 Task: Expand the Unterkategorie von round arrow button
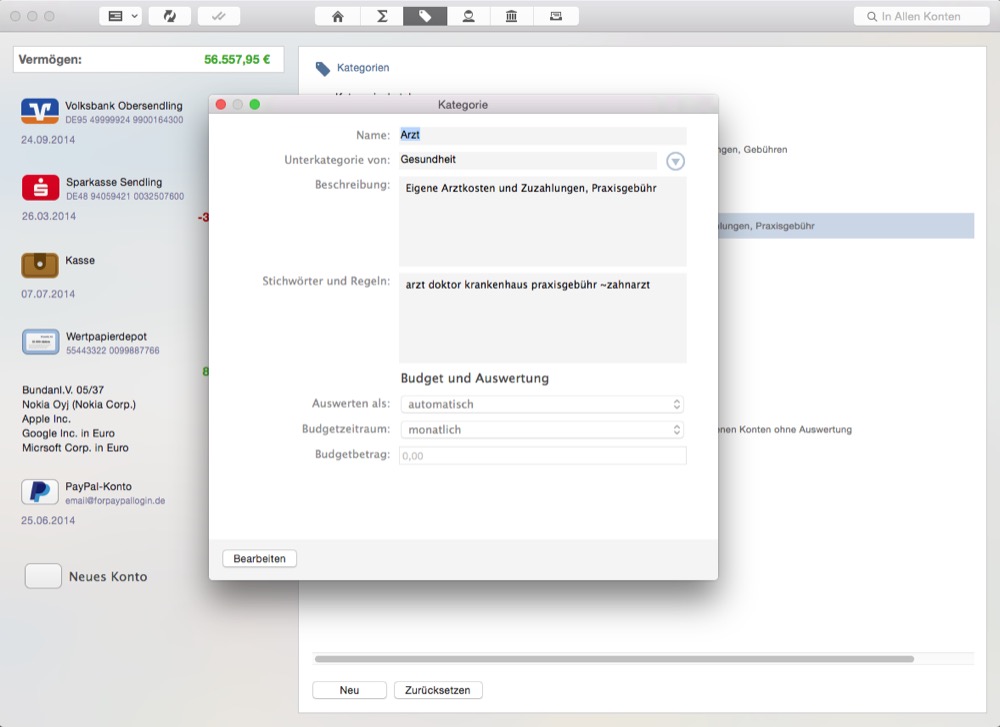point(675,161)
